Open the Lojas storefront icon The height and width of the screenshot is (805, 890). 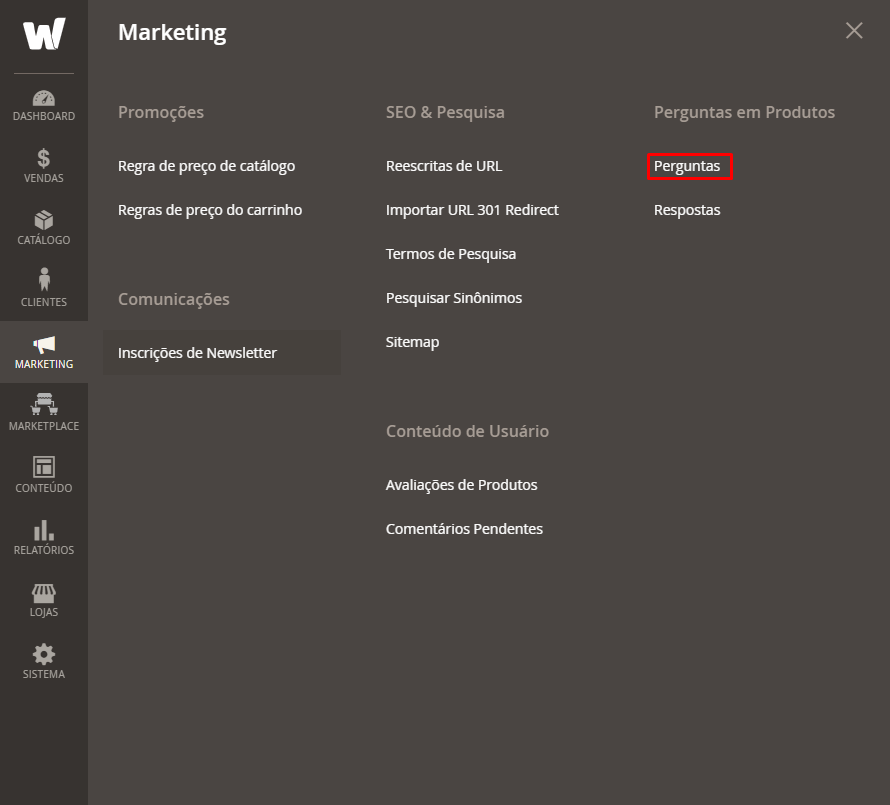[x=44, y=593]
